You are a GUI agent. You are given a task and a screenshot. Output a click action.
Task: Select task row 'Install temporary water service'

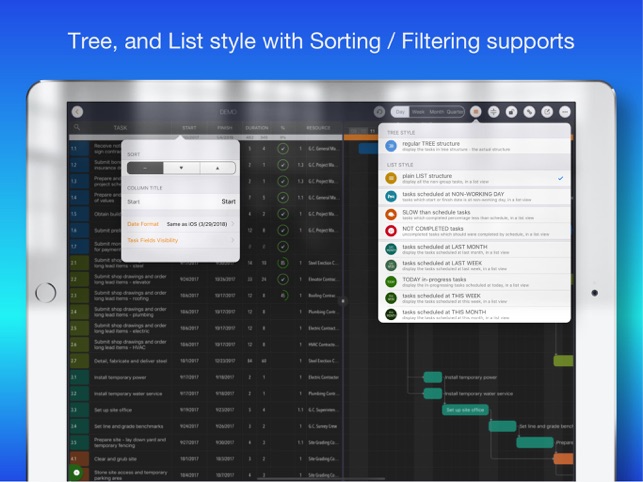click(204, 393)
